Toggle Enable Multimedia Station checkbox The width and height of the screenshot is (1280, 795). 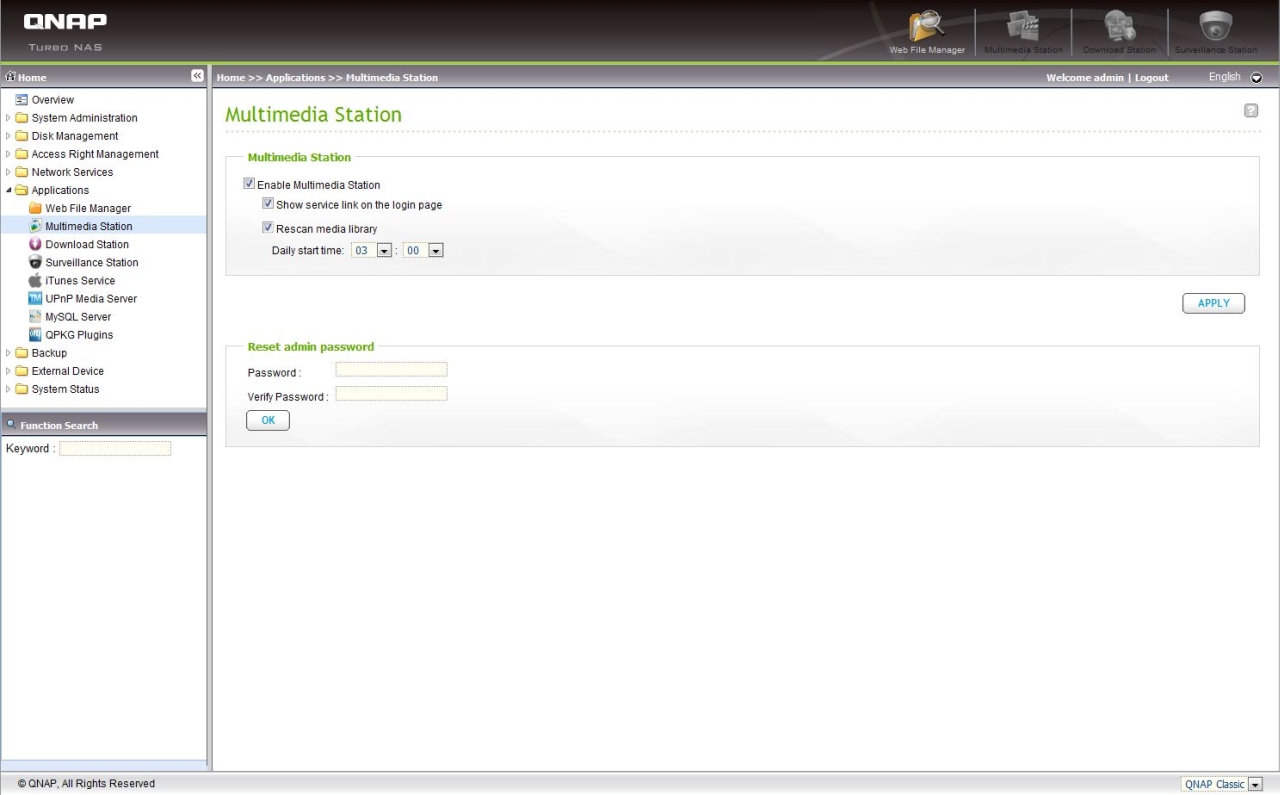[x=249, y=184]
